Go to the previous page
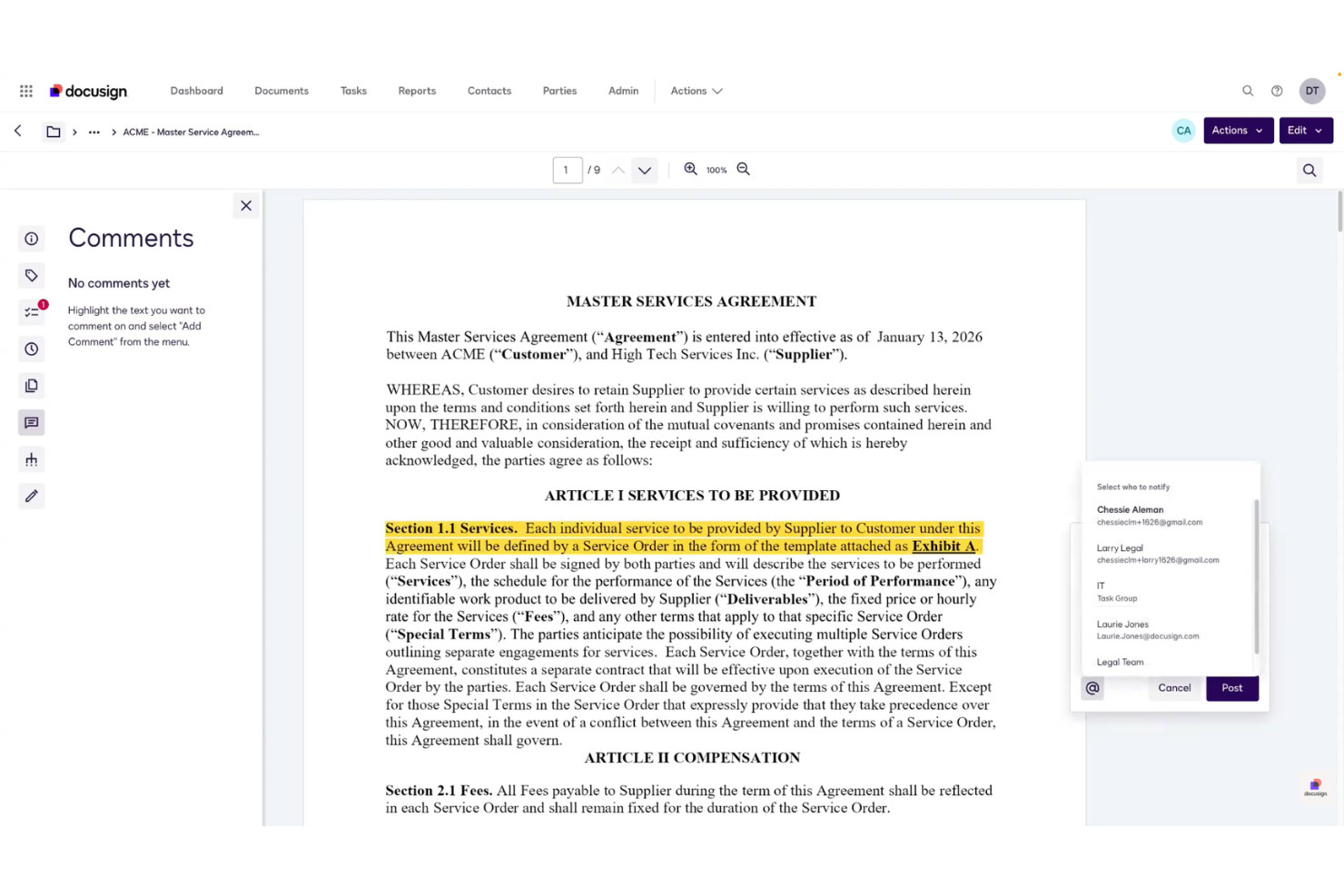 click(x=618, y=170)
